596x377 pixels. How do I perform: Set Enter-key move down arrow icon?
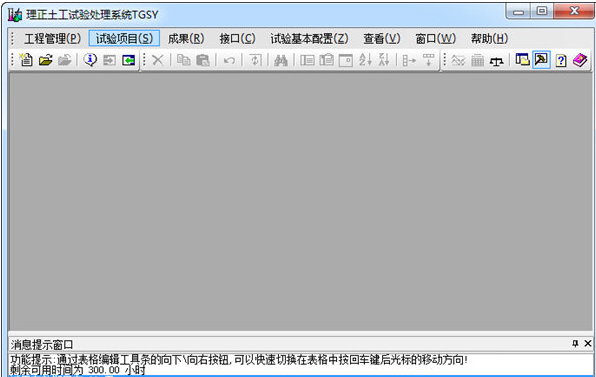tap(428, 60)
